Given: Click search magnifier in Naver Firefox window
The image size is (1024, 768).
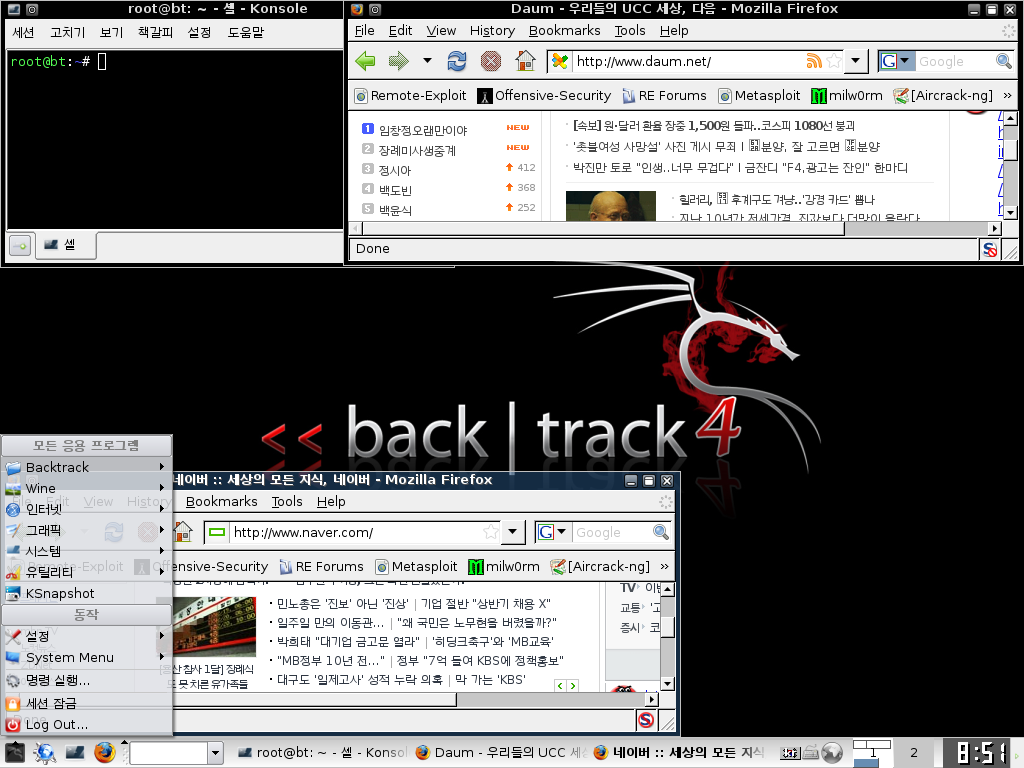Looking at the screenshot, I should 661,532.
